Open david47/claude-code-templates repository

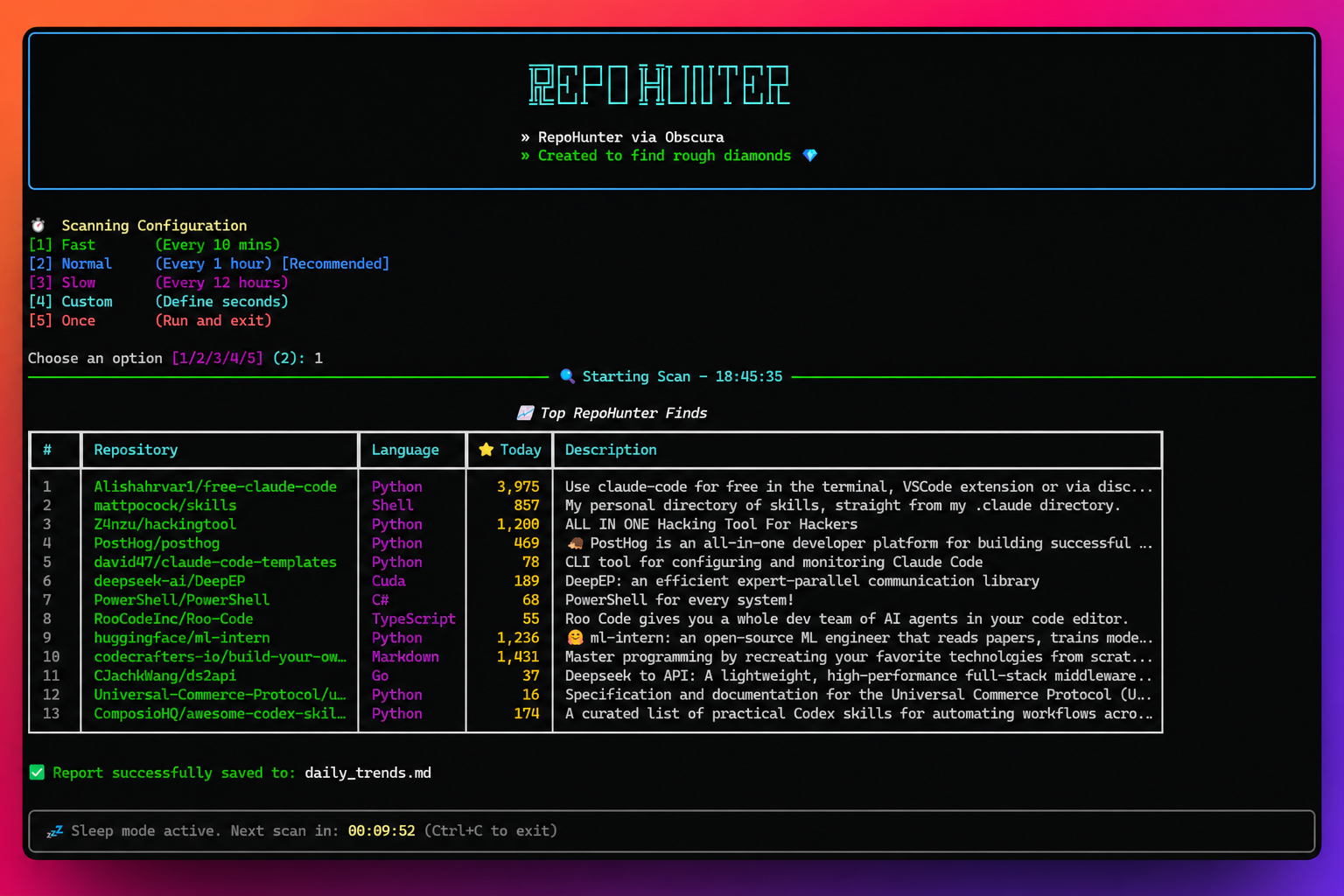pyautogui.click(x=215, y=563)
